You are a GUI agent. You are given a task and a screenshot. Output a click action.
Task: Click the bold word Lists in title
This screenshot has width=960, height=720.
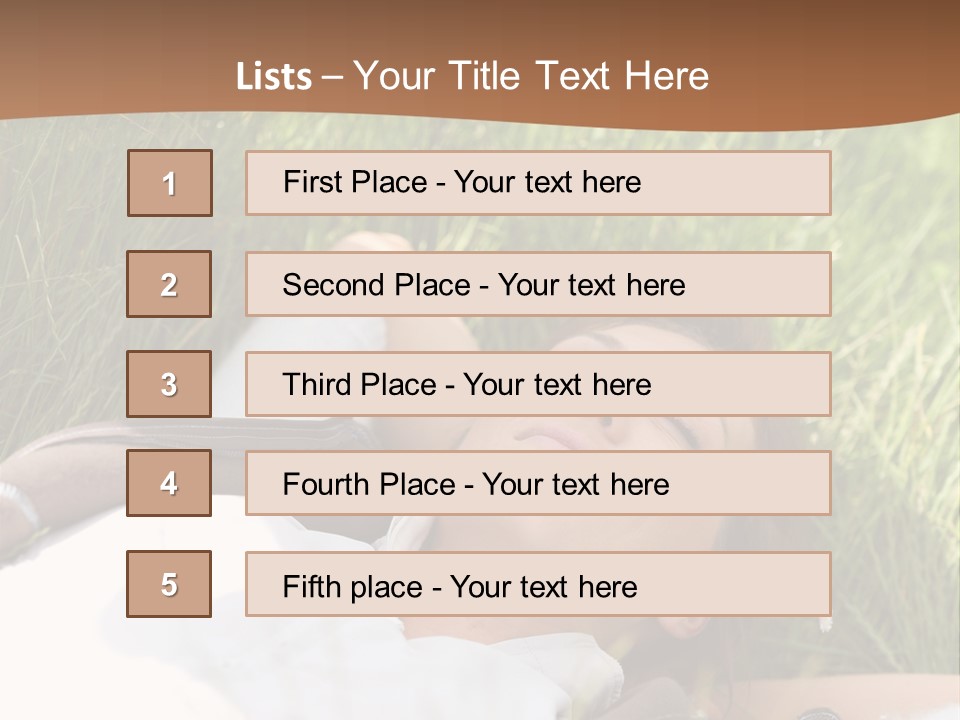[274, 77]
